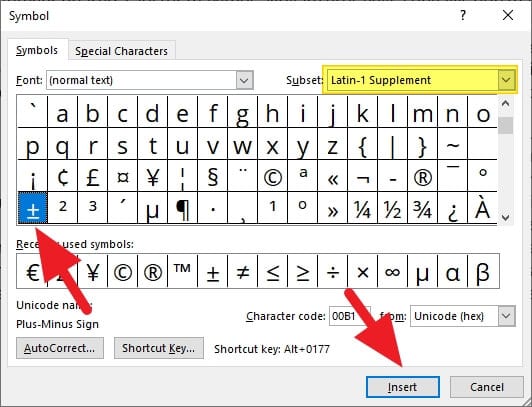532x407 pixels.
Task: Pick the copyright © in recently used symbols
Action: [122, 271]
